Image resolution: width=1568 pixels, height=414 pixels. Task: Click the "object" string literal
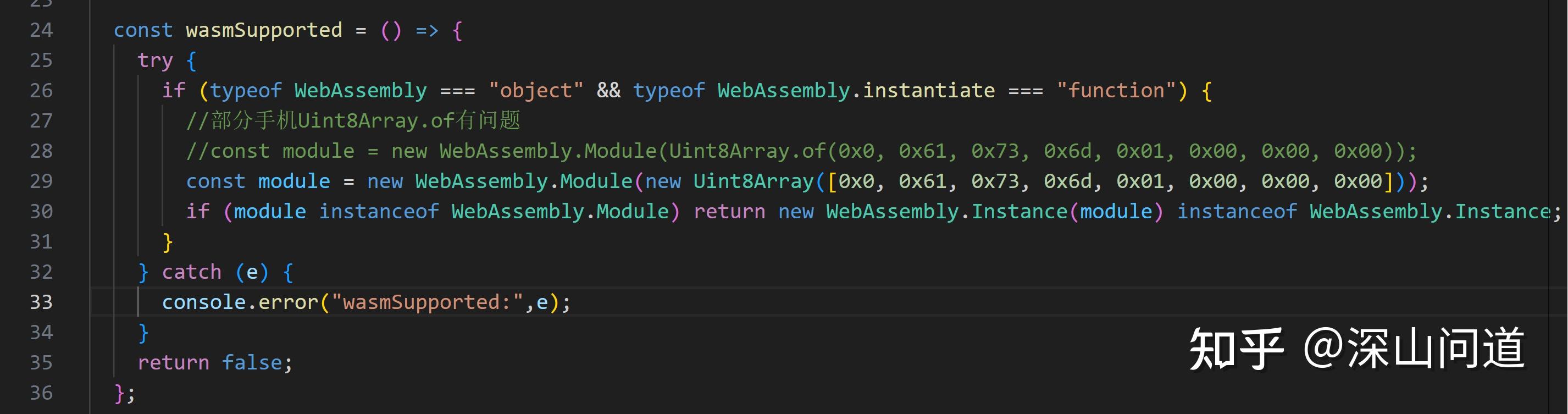coord(536,91)
